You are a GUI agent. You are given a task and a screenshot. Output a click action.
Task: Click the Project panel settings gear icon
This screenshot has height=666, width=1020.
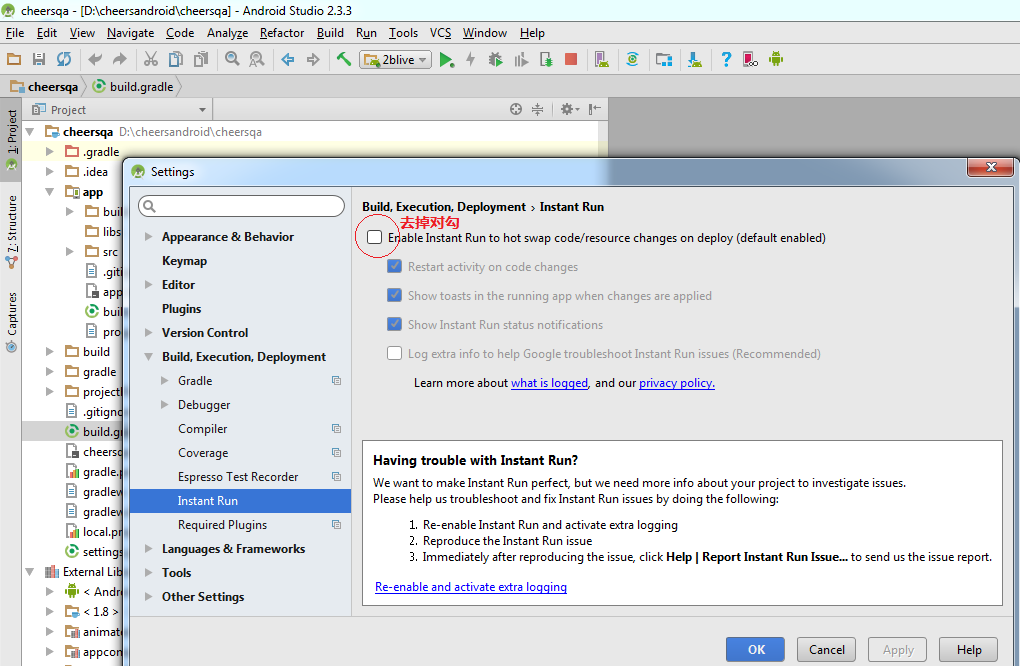[x=569, y=109]
